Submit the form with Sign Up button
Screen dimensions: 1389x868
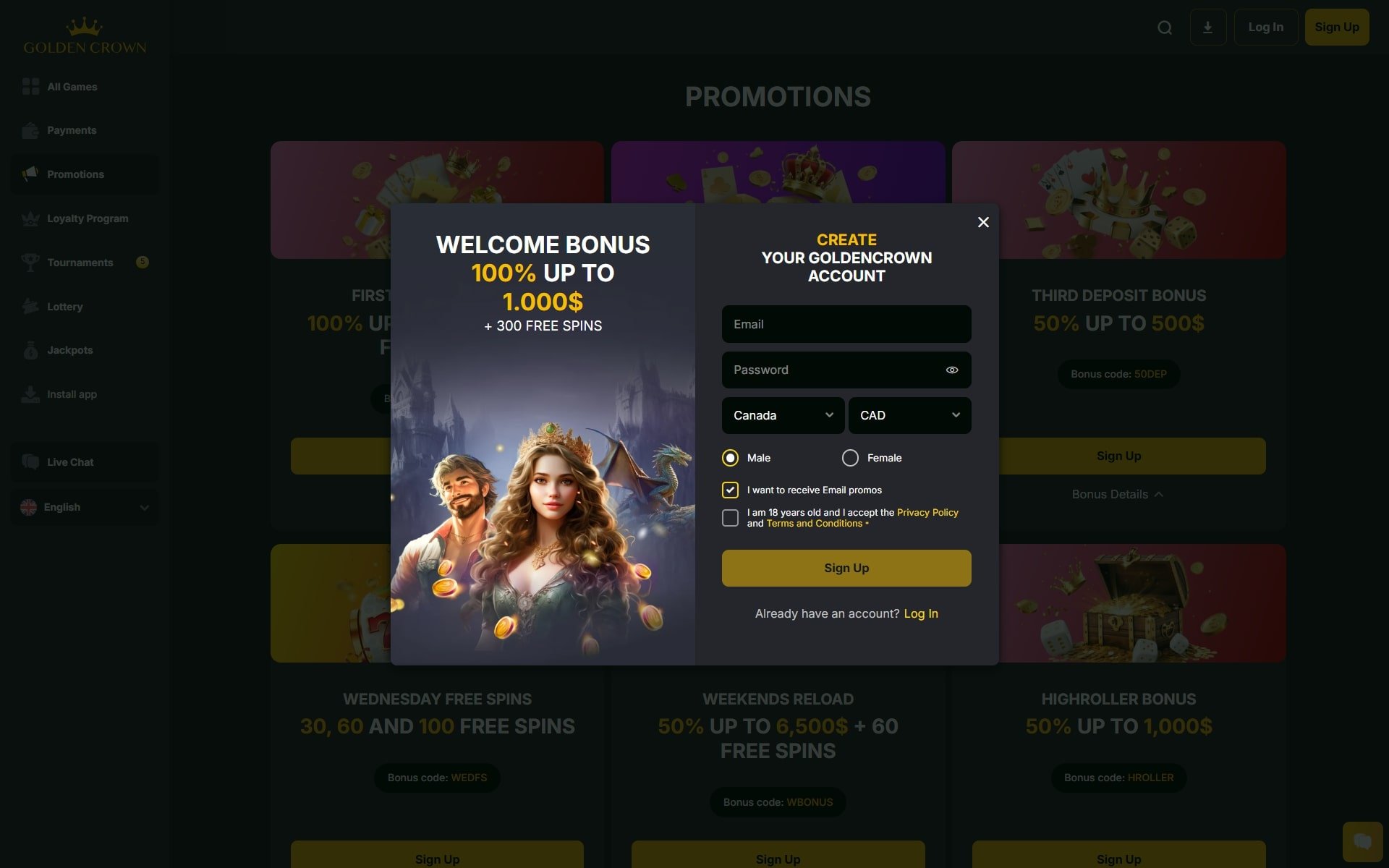[846, 568]
